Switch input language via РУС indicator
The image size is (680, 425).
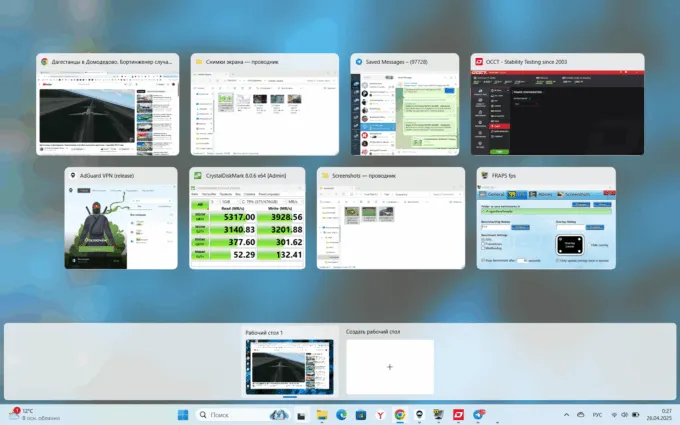[598, 414]
